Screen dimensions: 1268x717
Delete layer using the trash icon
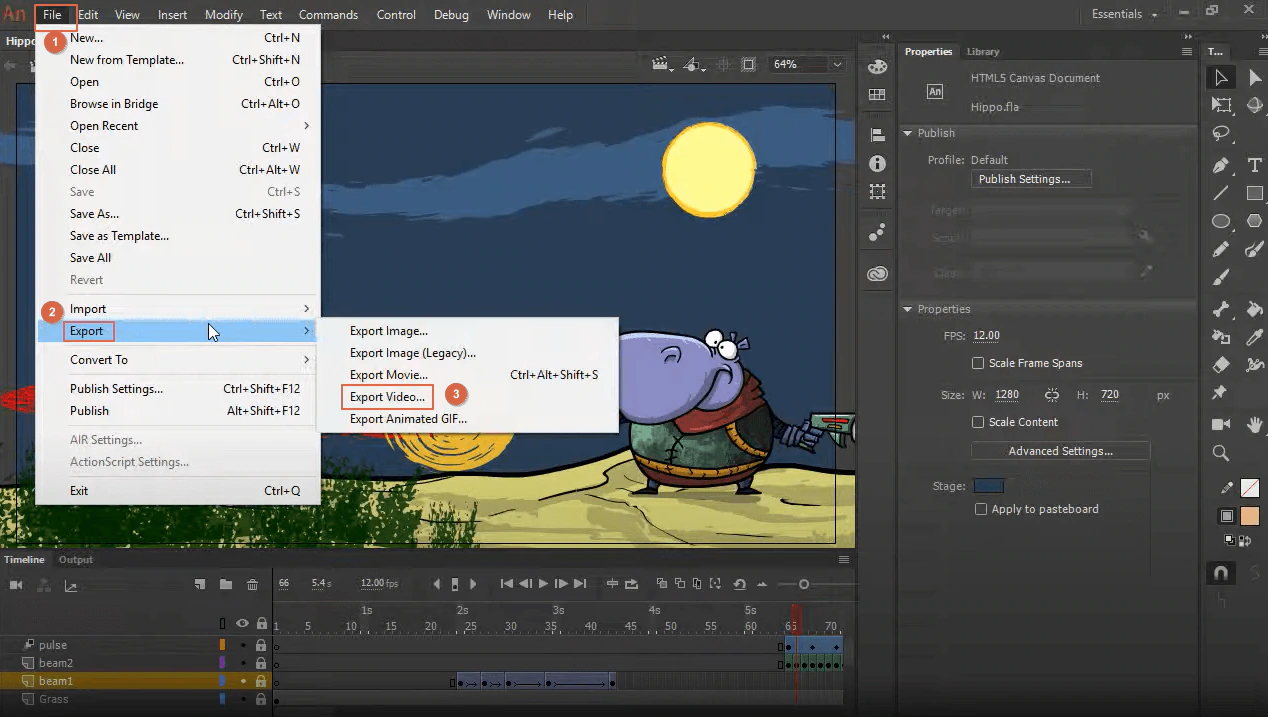[252, 584]
